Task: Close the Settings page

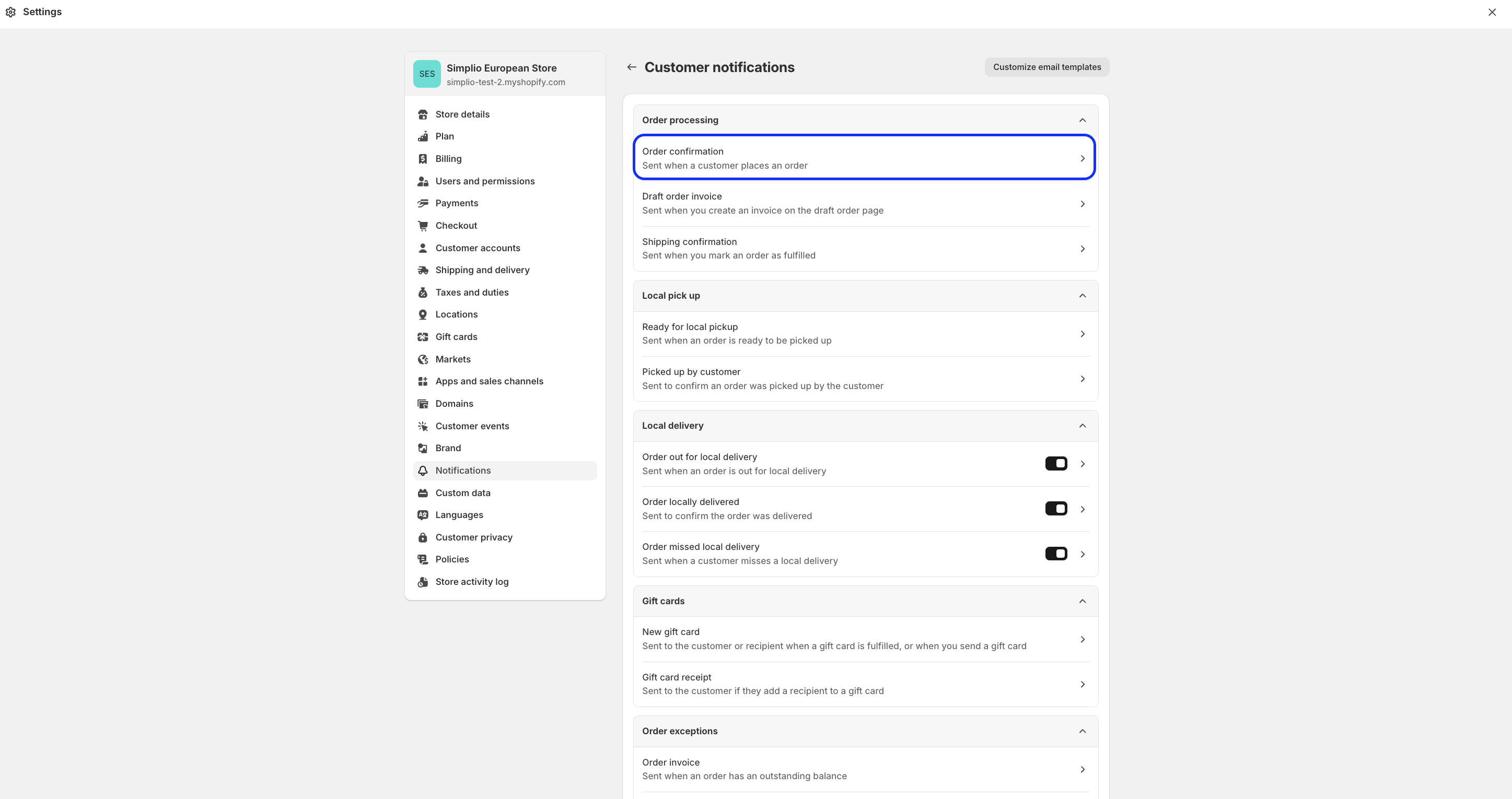Action: point(1492,13)
